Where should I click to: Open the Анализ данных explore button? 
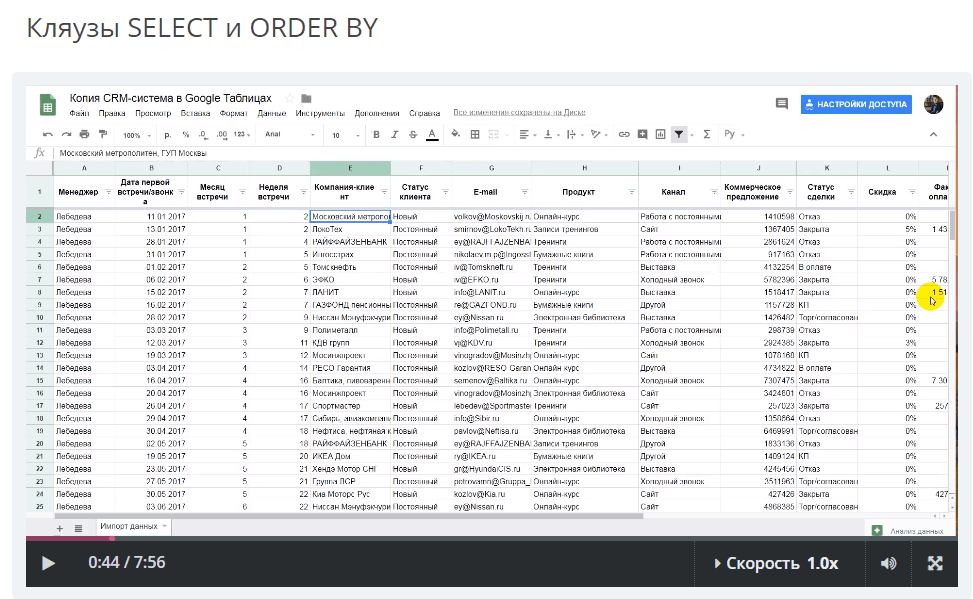pyautogui.click(x=909, y=531)
